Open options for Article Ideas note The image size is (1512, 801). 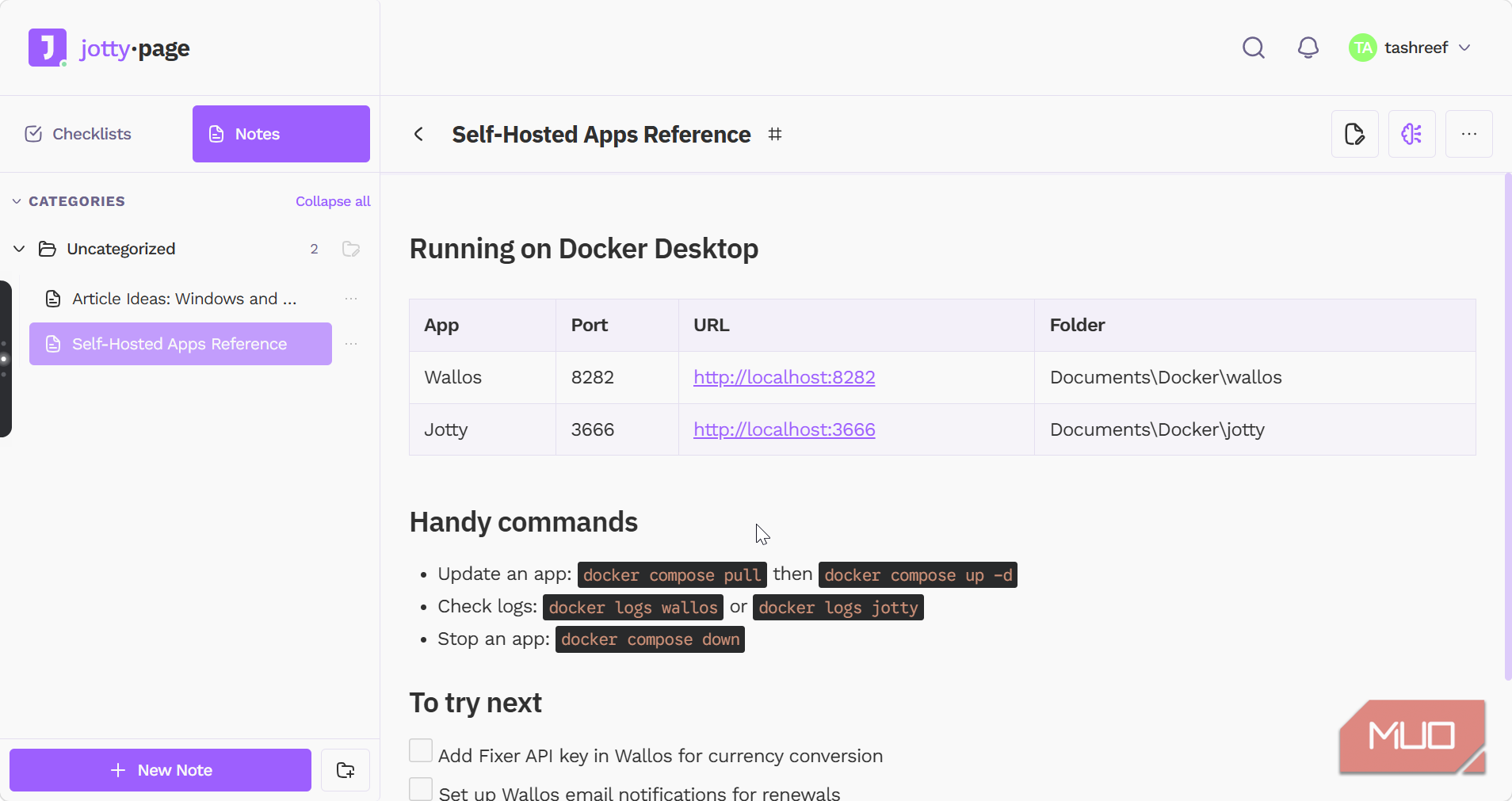pyautogui.click(x=351, y=299)
